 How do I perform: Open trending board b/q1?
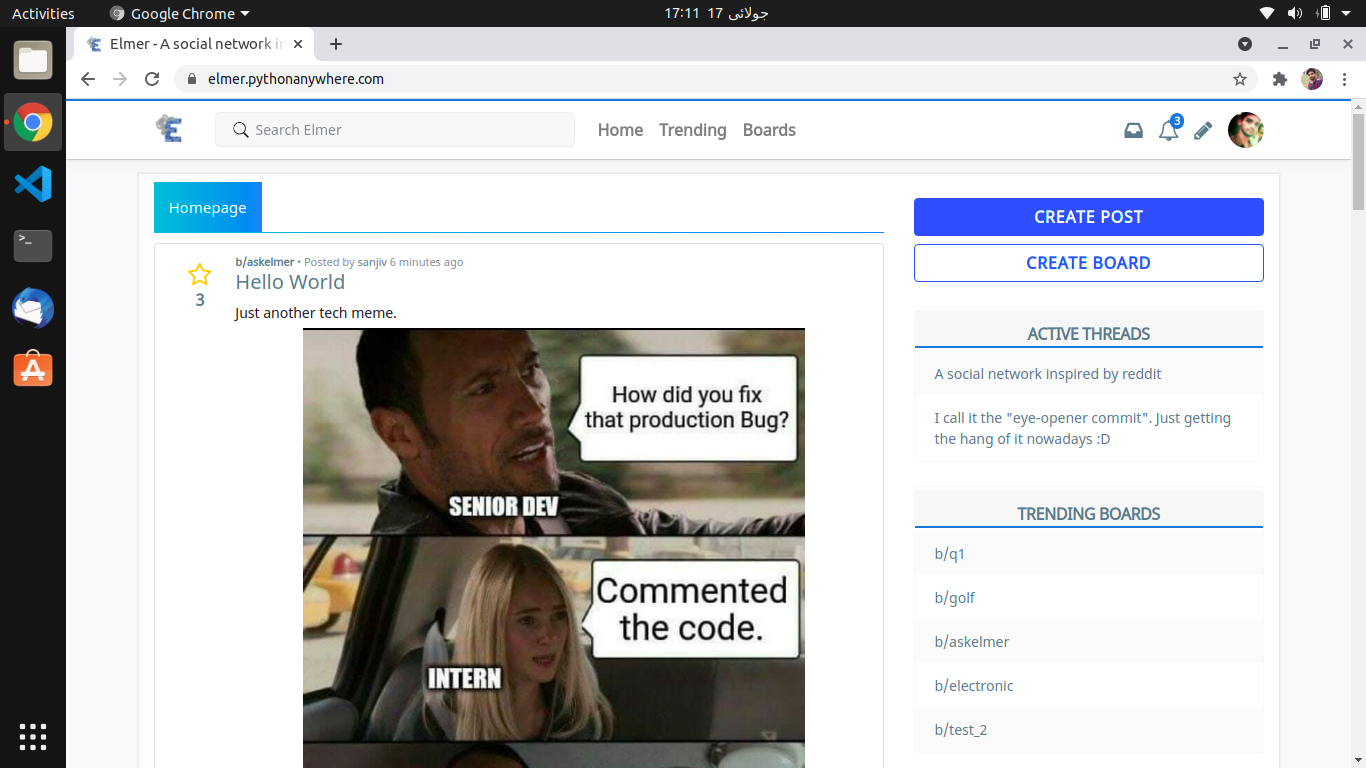tap(950, 554)
